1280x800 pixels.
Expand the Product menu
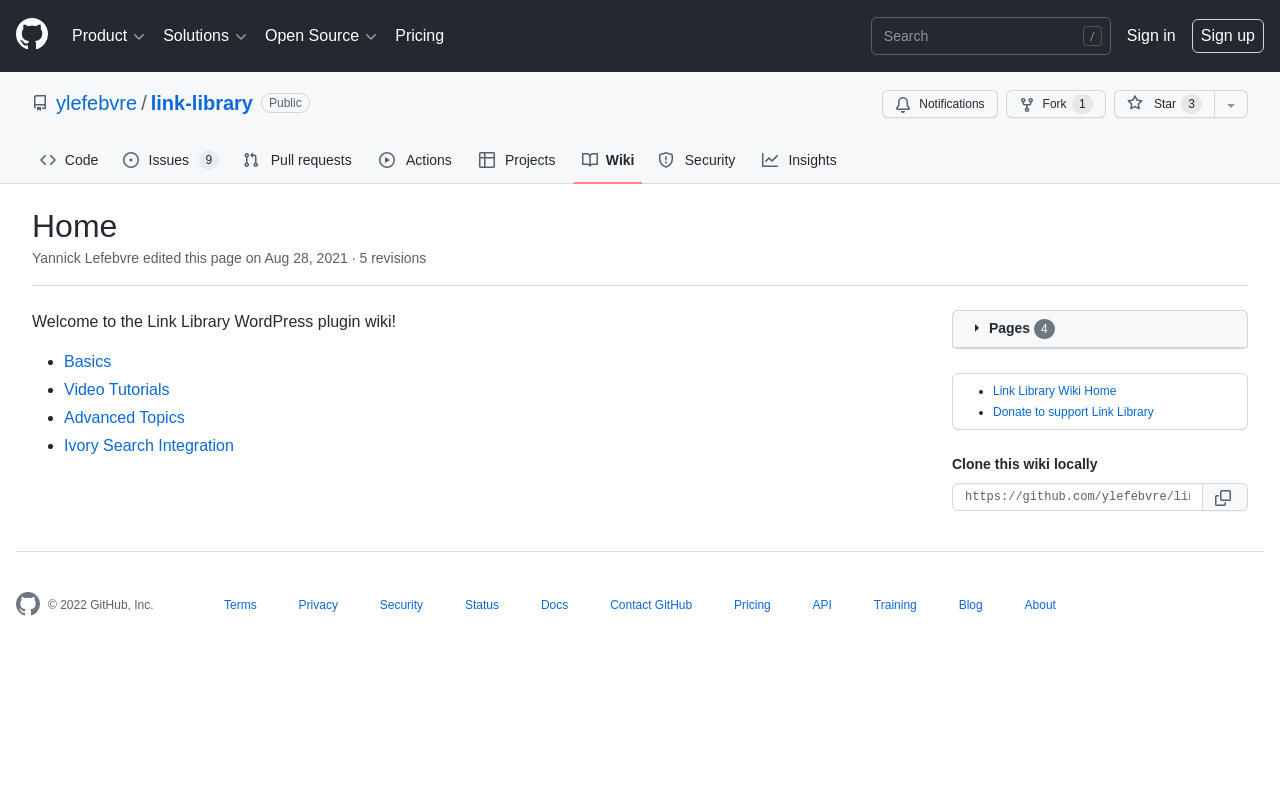[108, 36]
